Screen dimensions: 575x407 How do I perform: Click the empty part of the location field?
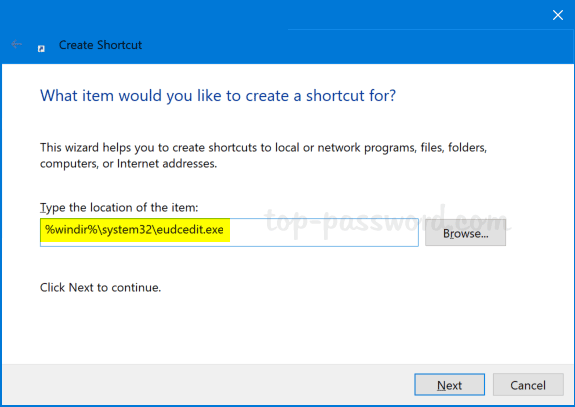323,232
